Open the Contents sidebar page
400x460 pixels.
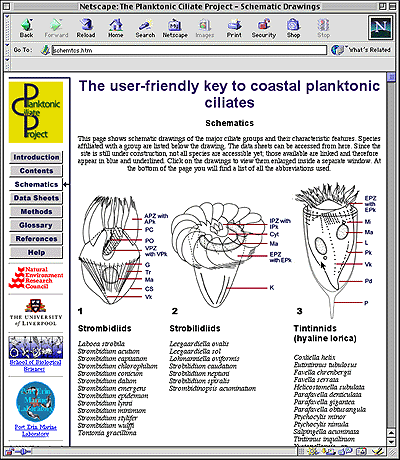click(36, 171)
